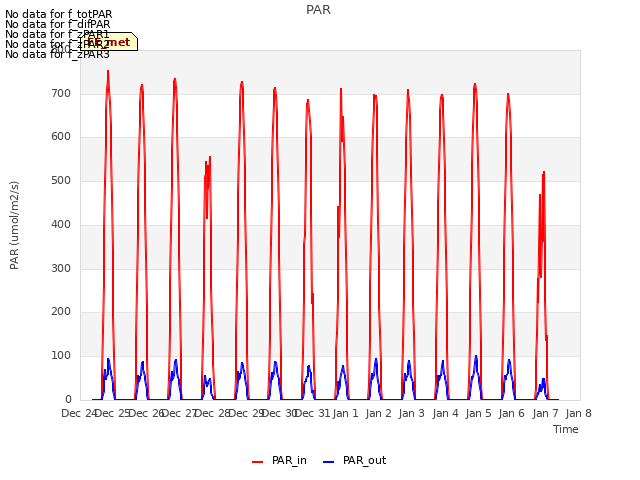The width and height of the screenshot is (640, 480).
Task: Select the PAR_in legend label
Action: click(x=289, y=460)
